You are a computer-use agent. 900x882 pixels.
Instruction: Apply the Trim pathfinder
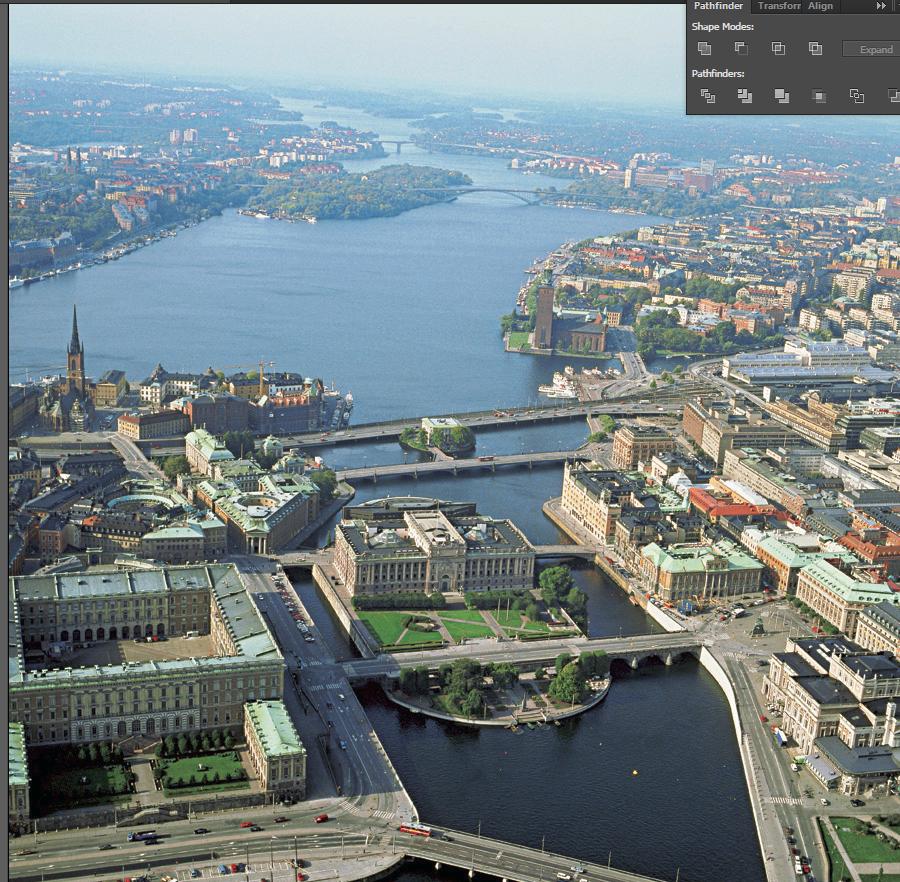pyautogui.click(x=744, y=96)
